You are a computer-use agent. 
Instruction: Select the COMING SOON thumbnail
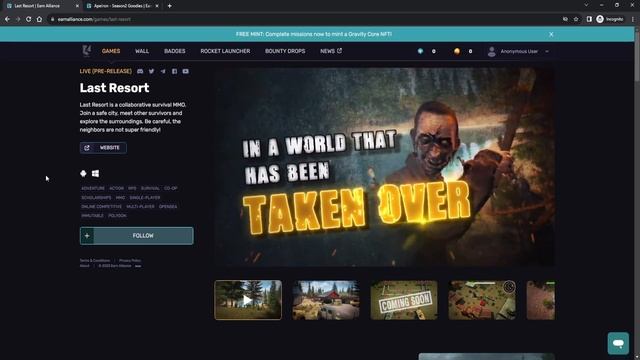pyautogui.click(x=404, y=300)
